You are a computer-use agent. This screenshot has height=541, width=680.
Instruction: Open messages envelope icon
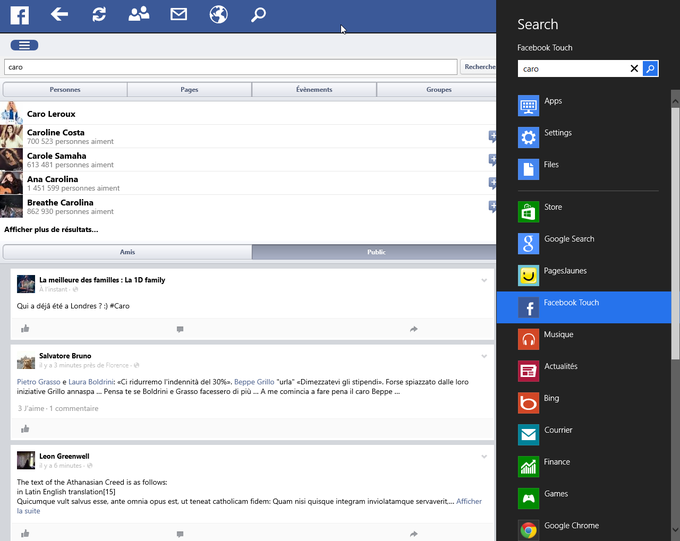179,14
